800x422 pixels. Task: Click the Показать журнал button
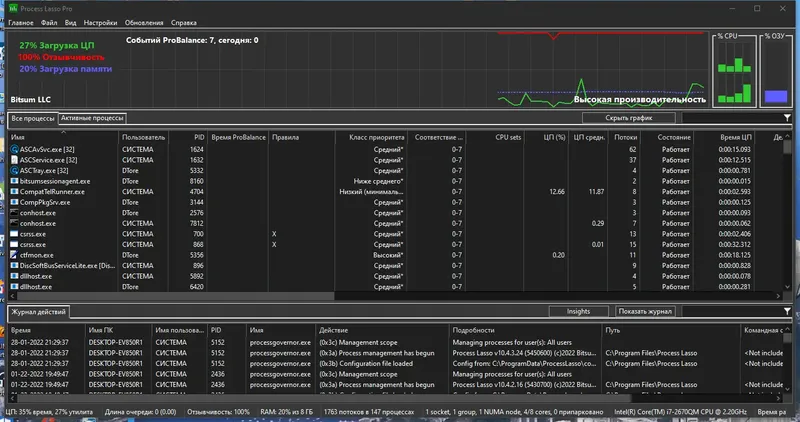click(x=645, y=311)
